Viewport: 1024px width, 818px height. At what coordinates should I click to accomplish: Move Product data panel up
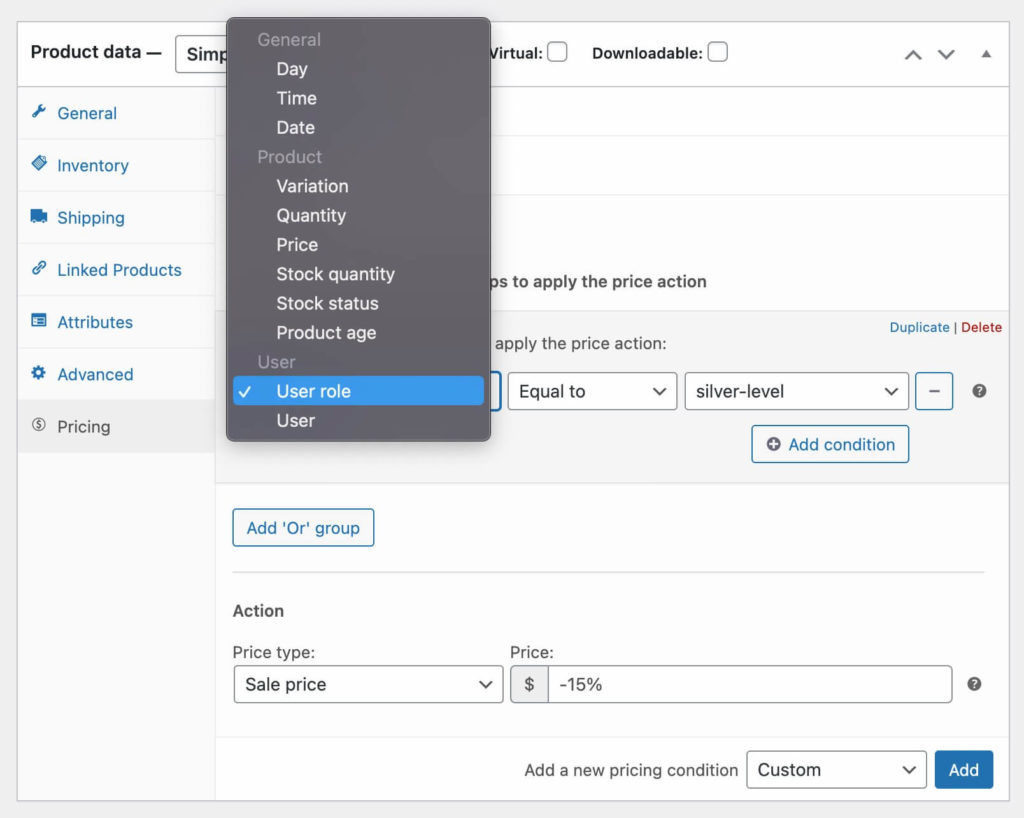[x=913, y=55]
